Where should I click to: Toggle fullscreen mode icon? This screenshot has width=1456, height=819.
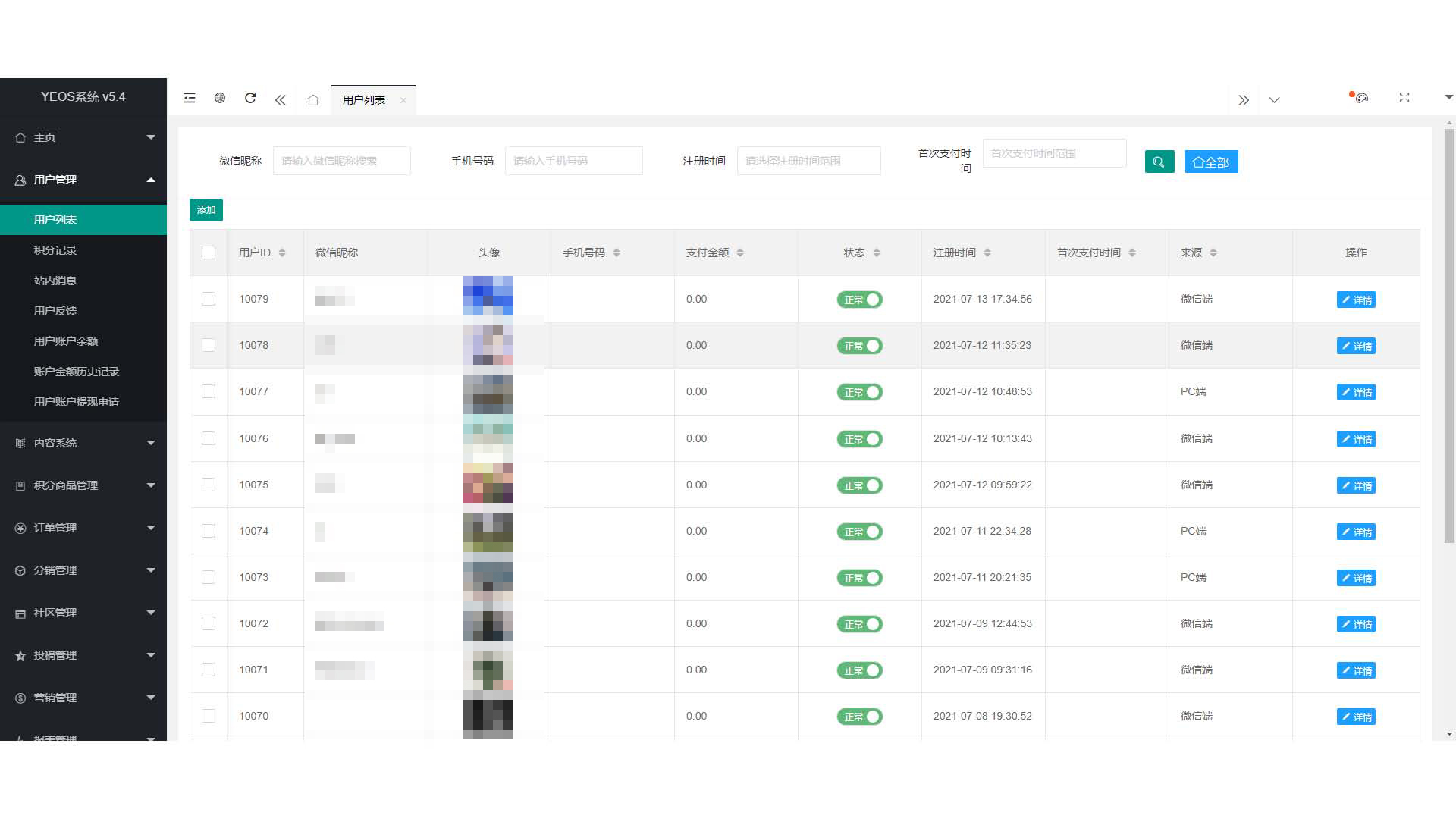click(1404, 98)
